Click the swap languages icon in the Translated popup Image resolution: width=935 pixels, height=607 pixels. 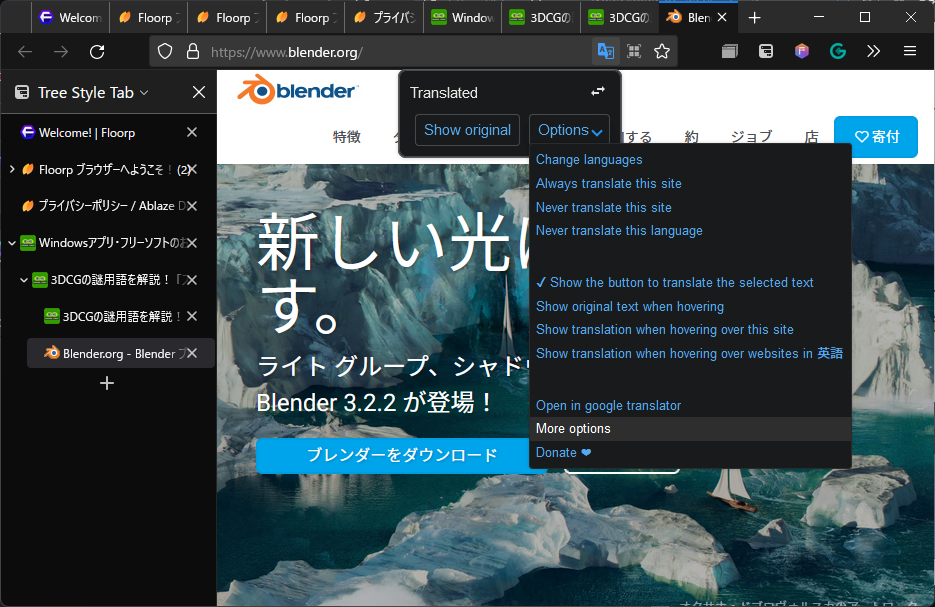pos(597,91)
